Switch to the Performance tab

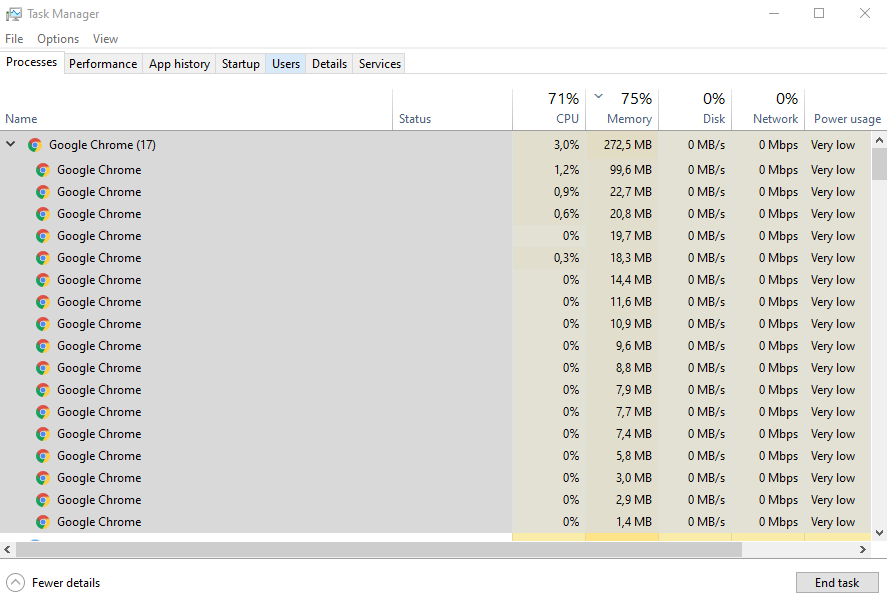(103, 64)
